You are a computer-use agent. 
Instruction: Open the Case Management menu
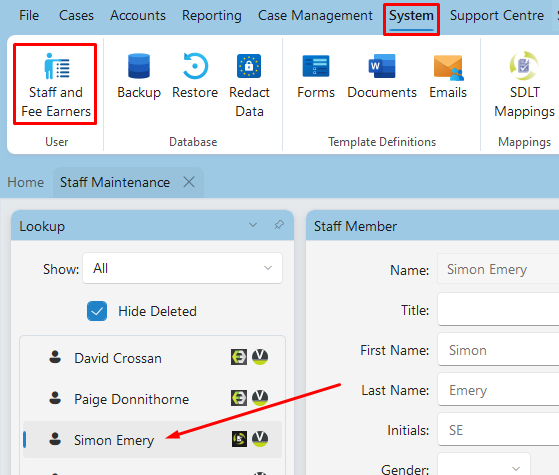[315, 15]
